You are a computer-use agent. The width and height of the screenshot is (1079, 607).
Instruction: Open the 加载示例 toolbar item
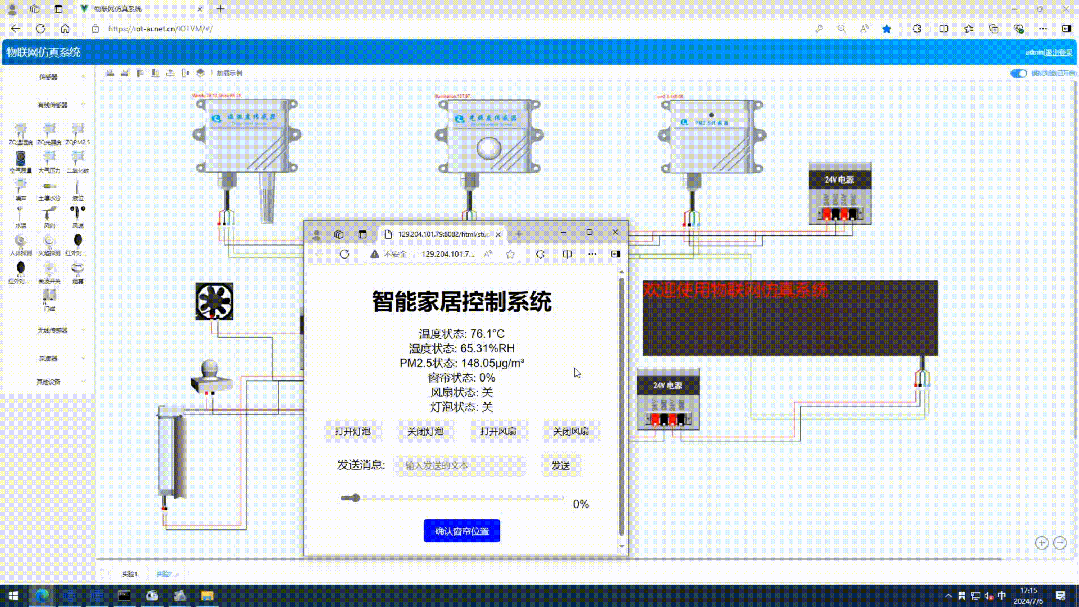pyautogui.click(x=230, y=73)
